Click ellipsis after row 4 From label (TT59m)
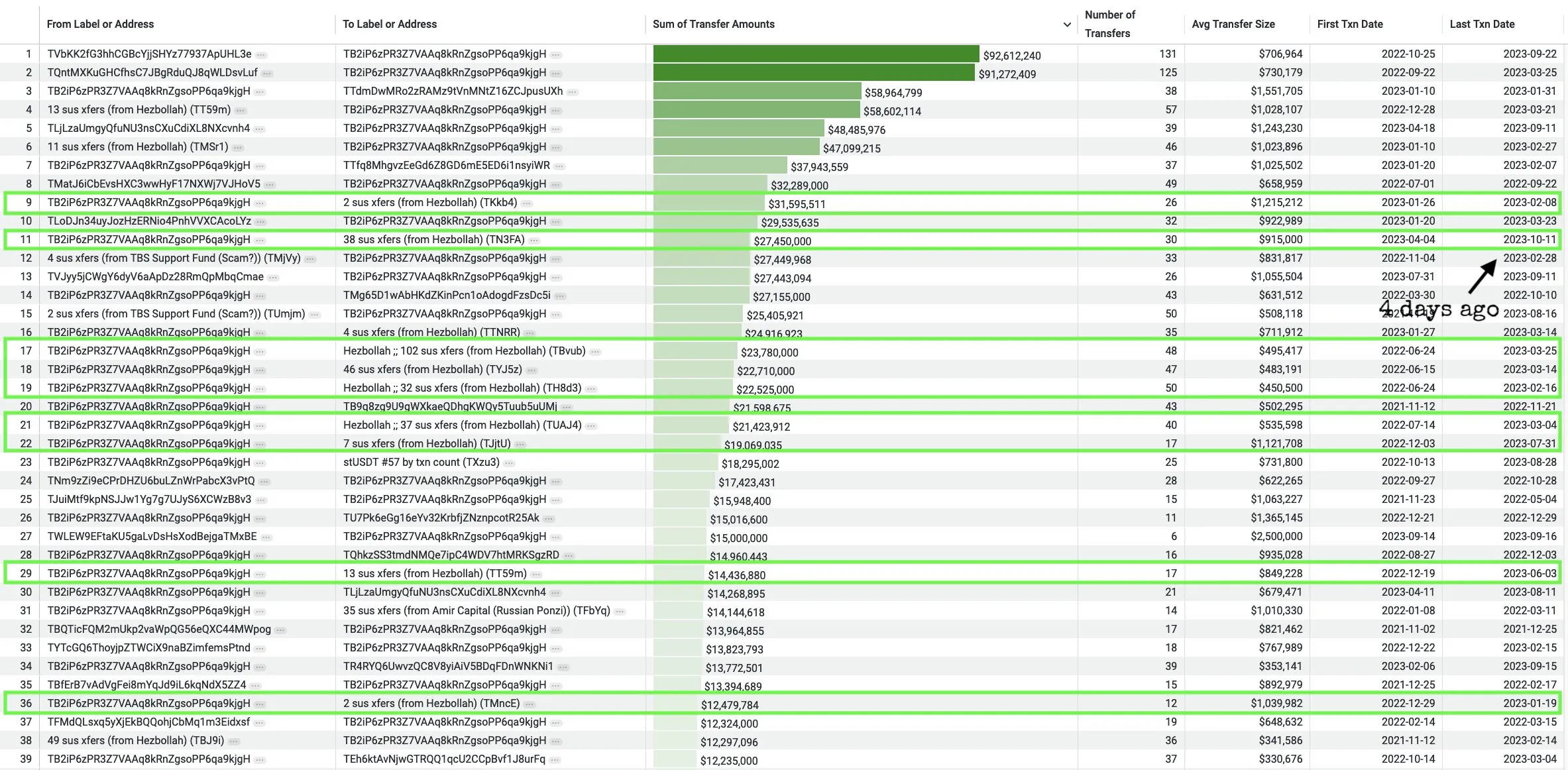Viewport: 1568px width, 770px height. coord(241,110)
